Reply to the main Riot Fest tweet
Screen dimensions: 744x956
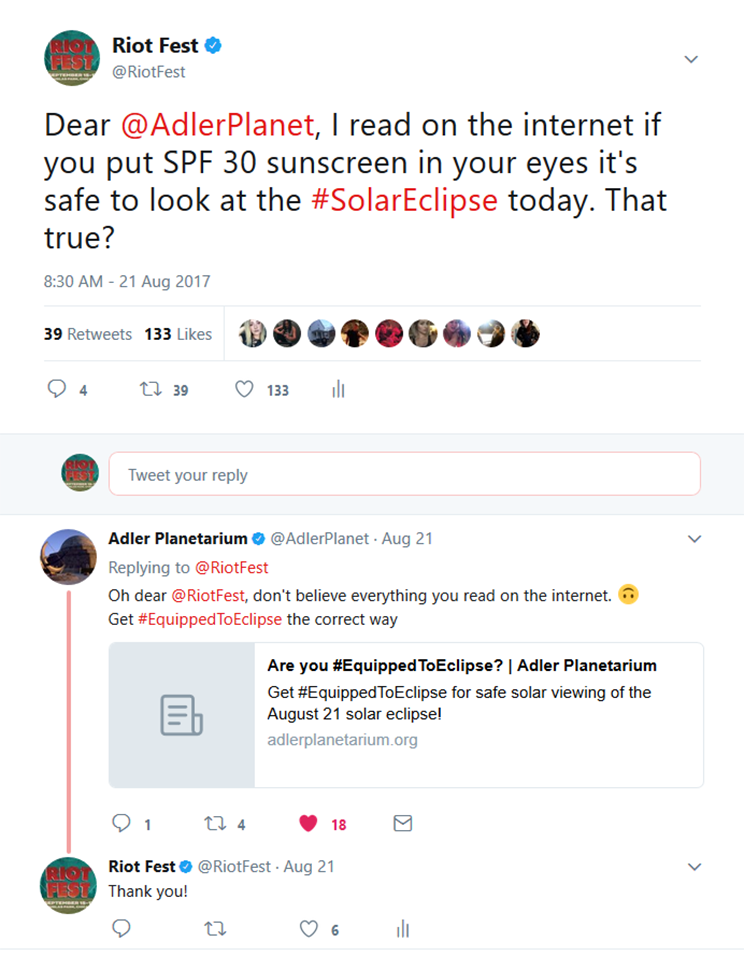[x=58, y=389]
